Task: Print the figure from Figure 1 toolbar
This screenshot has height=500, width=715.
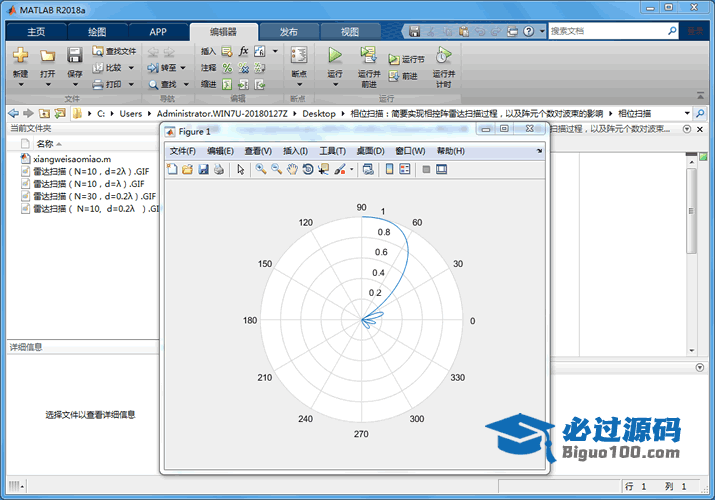Action: pos(219,170)
